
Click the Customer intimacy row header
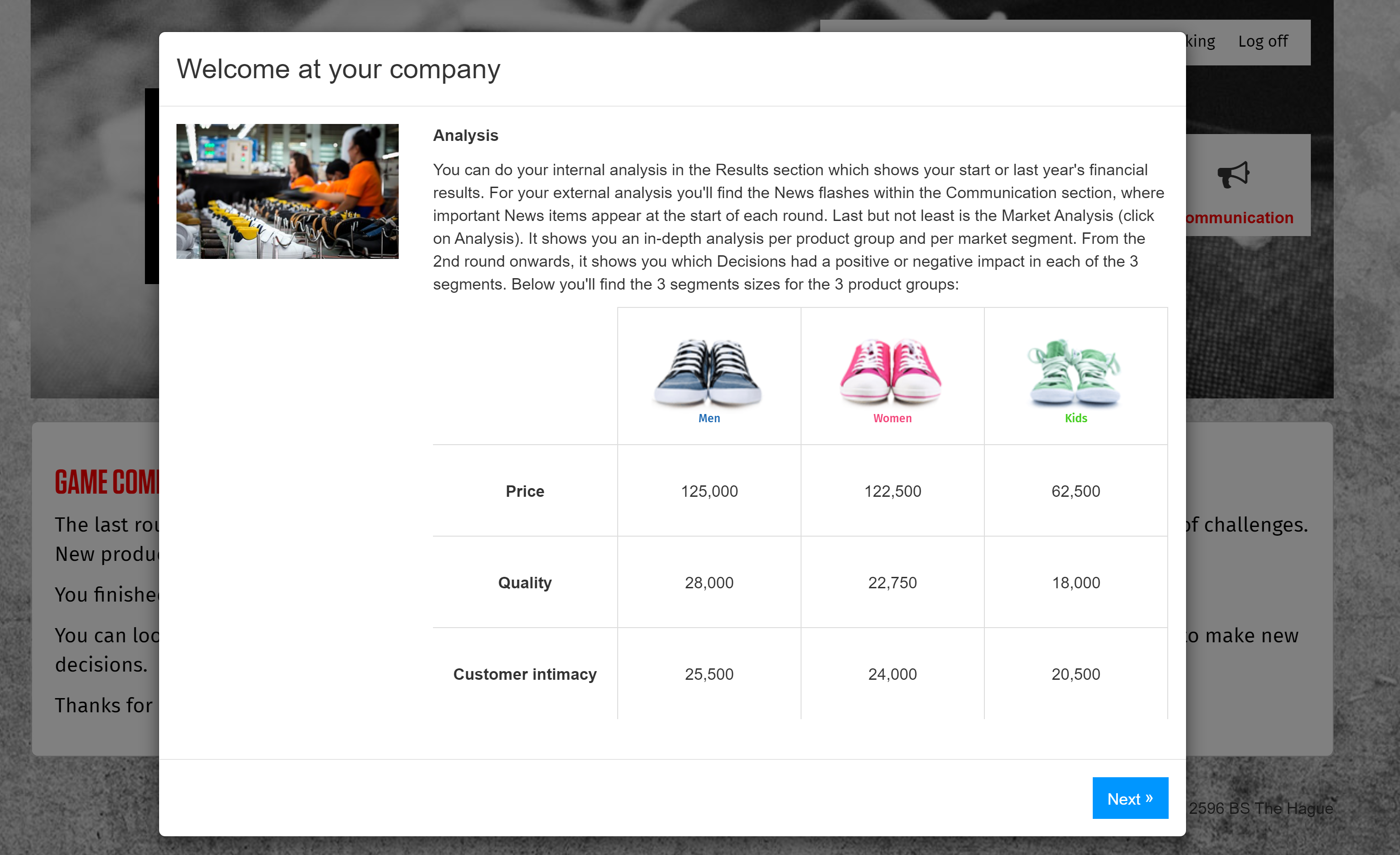click(x=524, y=674)
